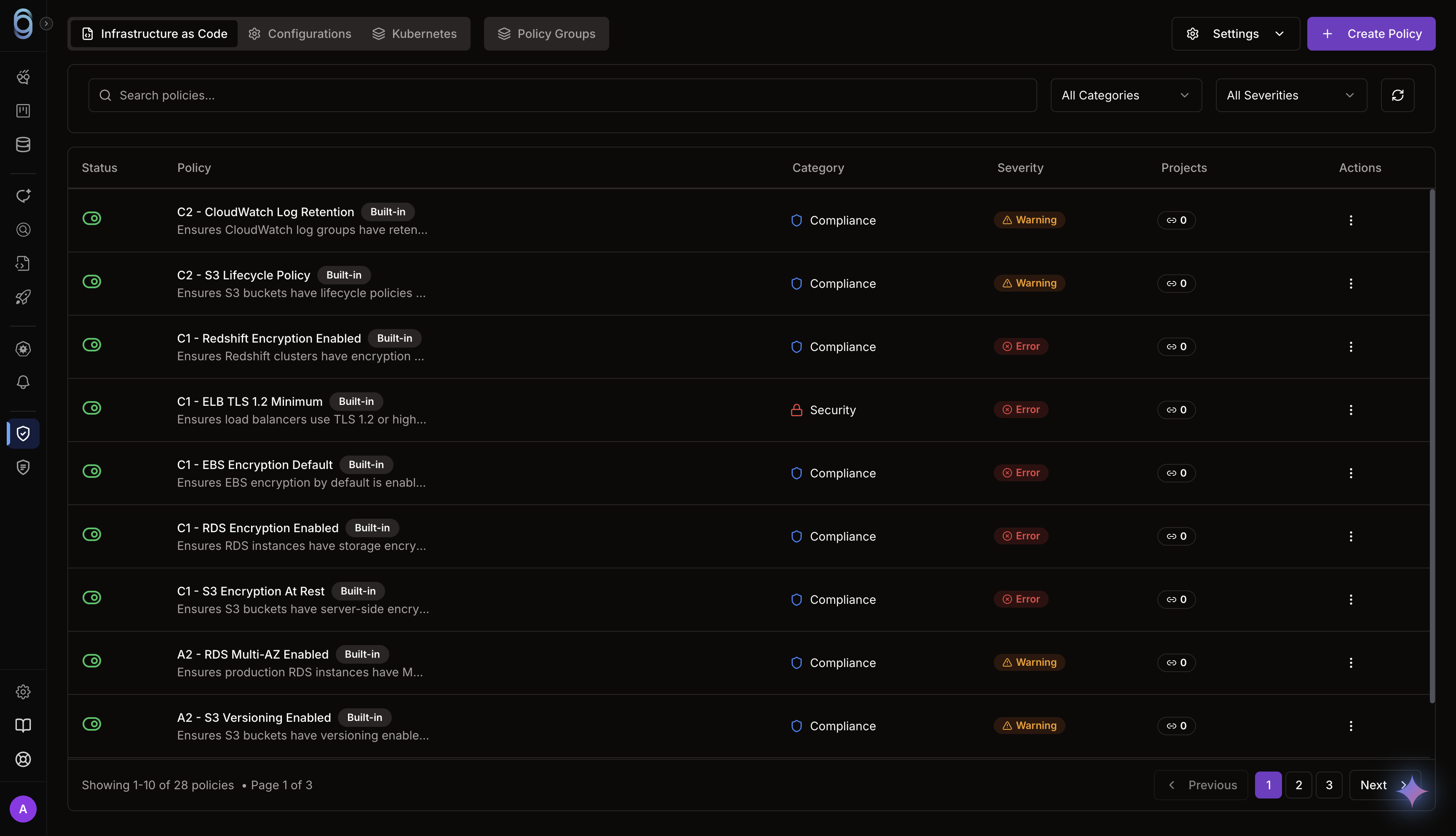Click the app logo in the sidebar

pos(23,24)
